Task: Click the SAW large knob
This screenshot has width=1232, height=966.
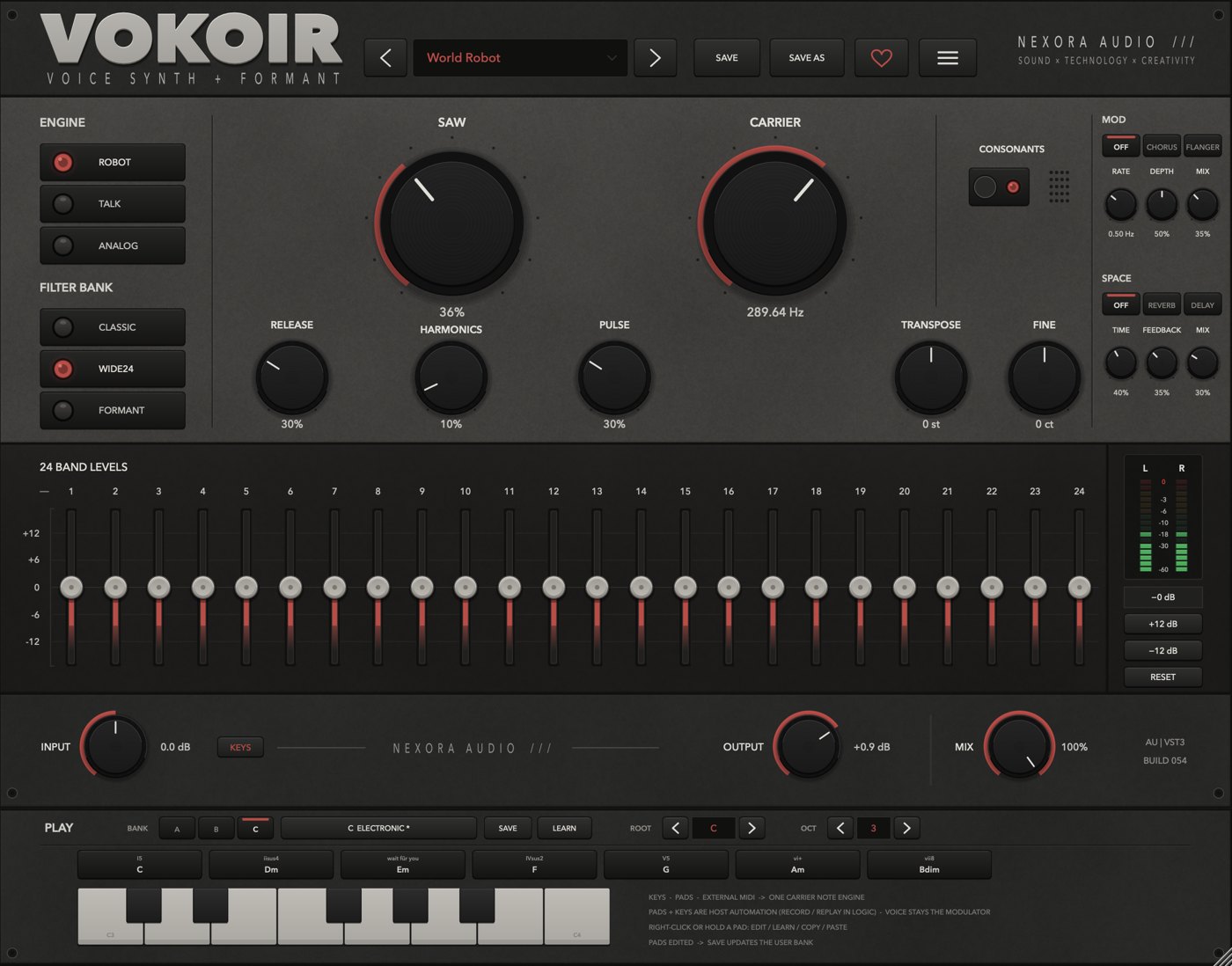Action: click(x=451, y=223)
